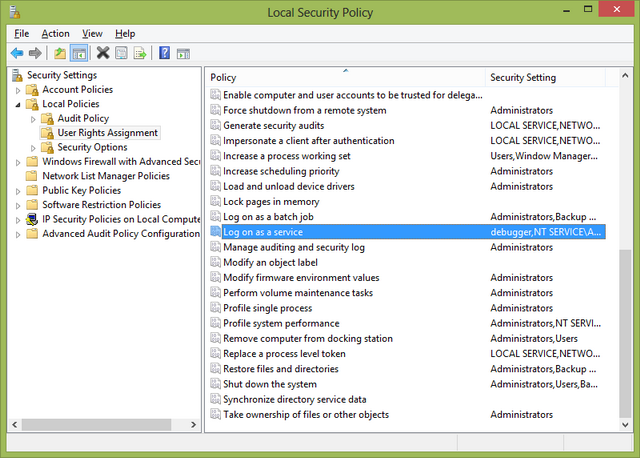Open the View menu
The height and width of the screenshot is (458, 640).
[92, 33]
